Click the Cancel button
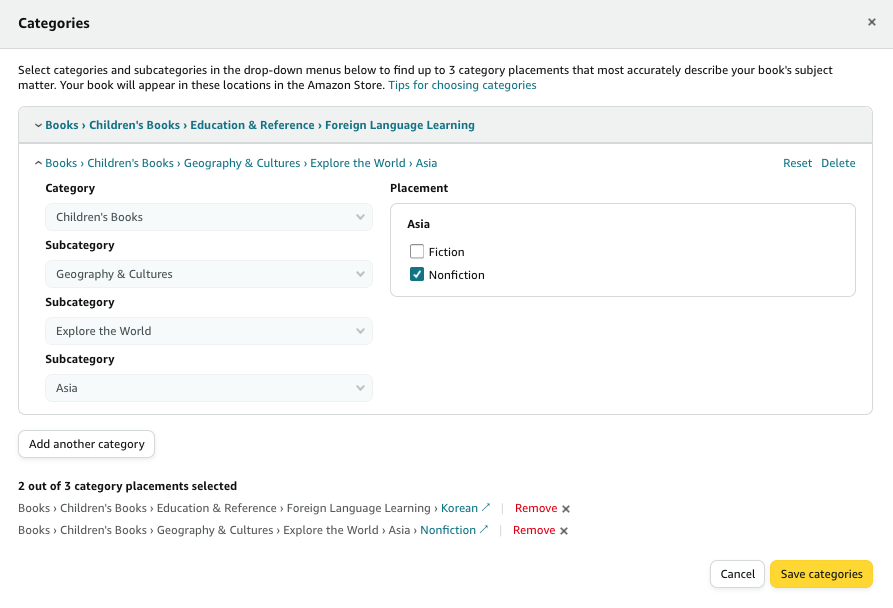This screenshot has height=608, width=893. pos(738,574)
